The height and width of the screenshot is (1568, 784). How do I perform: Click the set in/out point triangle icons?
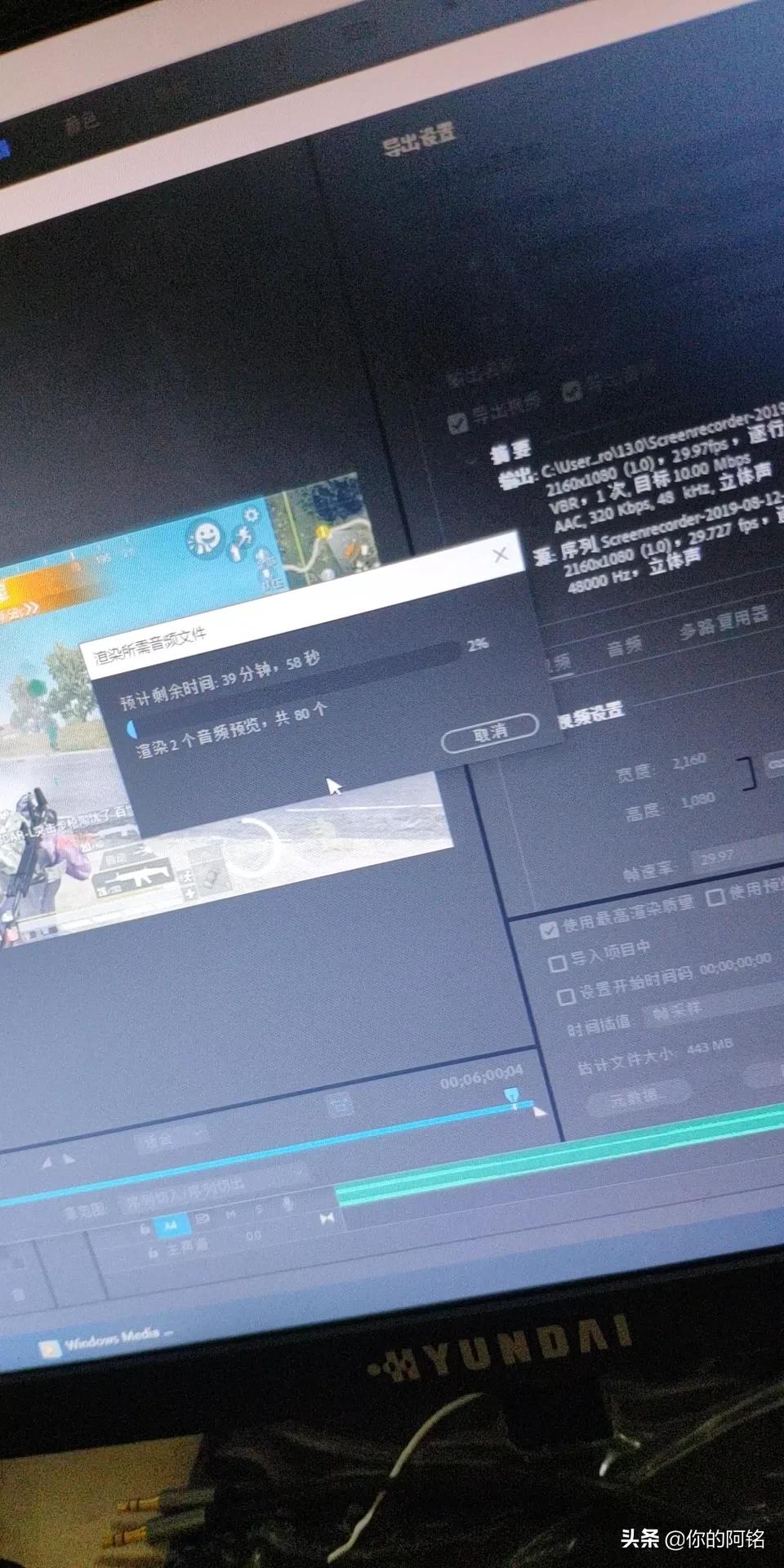57,1160
